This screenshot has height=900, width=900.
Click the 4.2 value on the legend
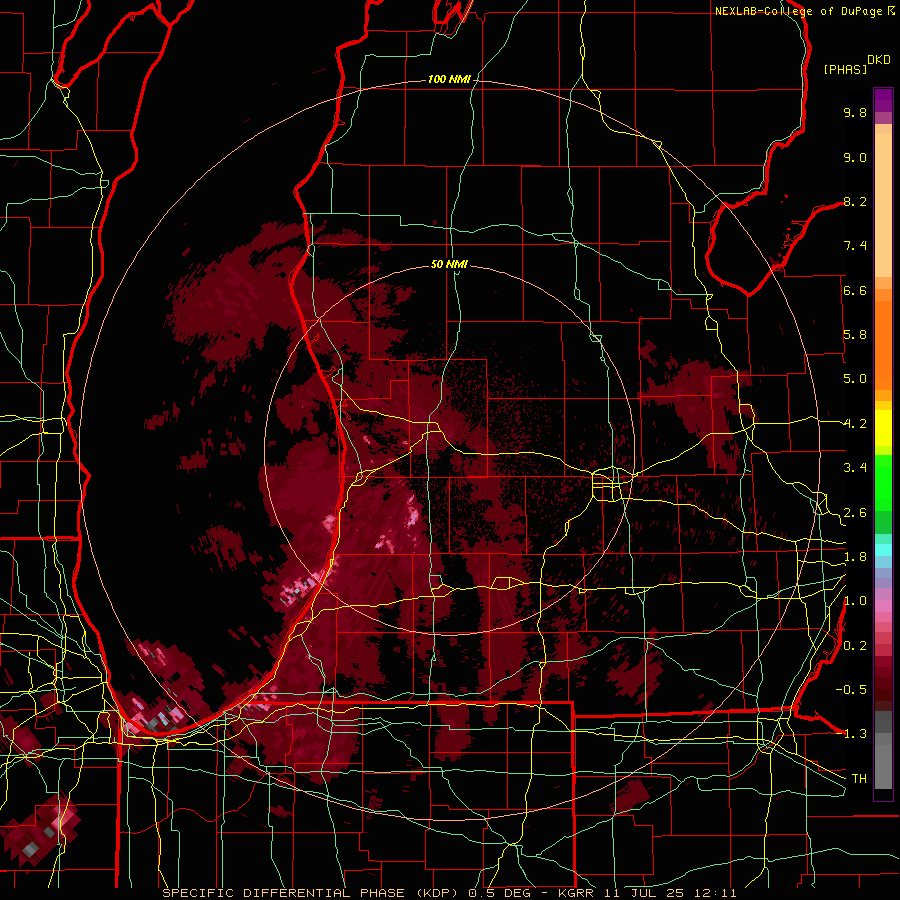click(x=855, y=424)
